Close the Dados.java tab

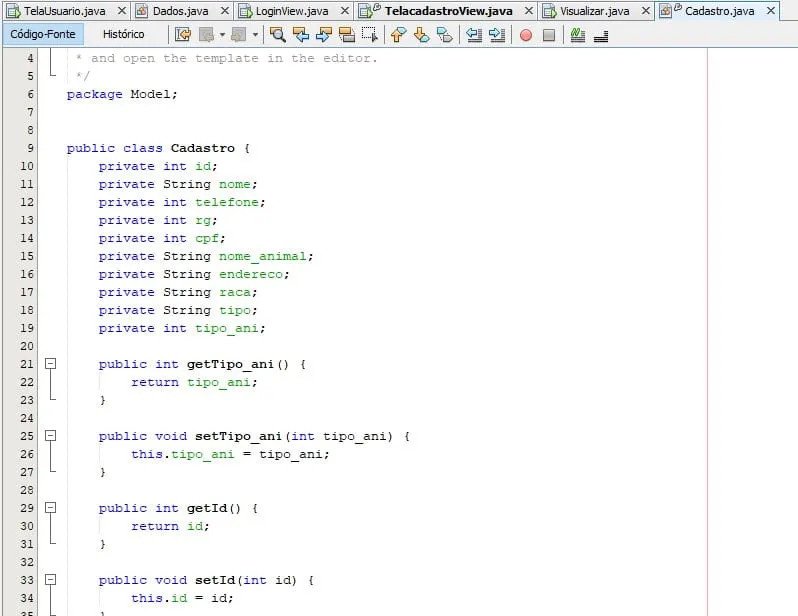(x=225, y=11)
